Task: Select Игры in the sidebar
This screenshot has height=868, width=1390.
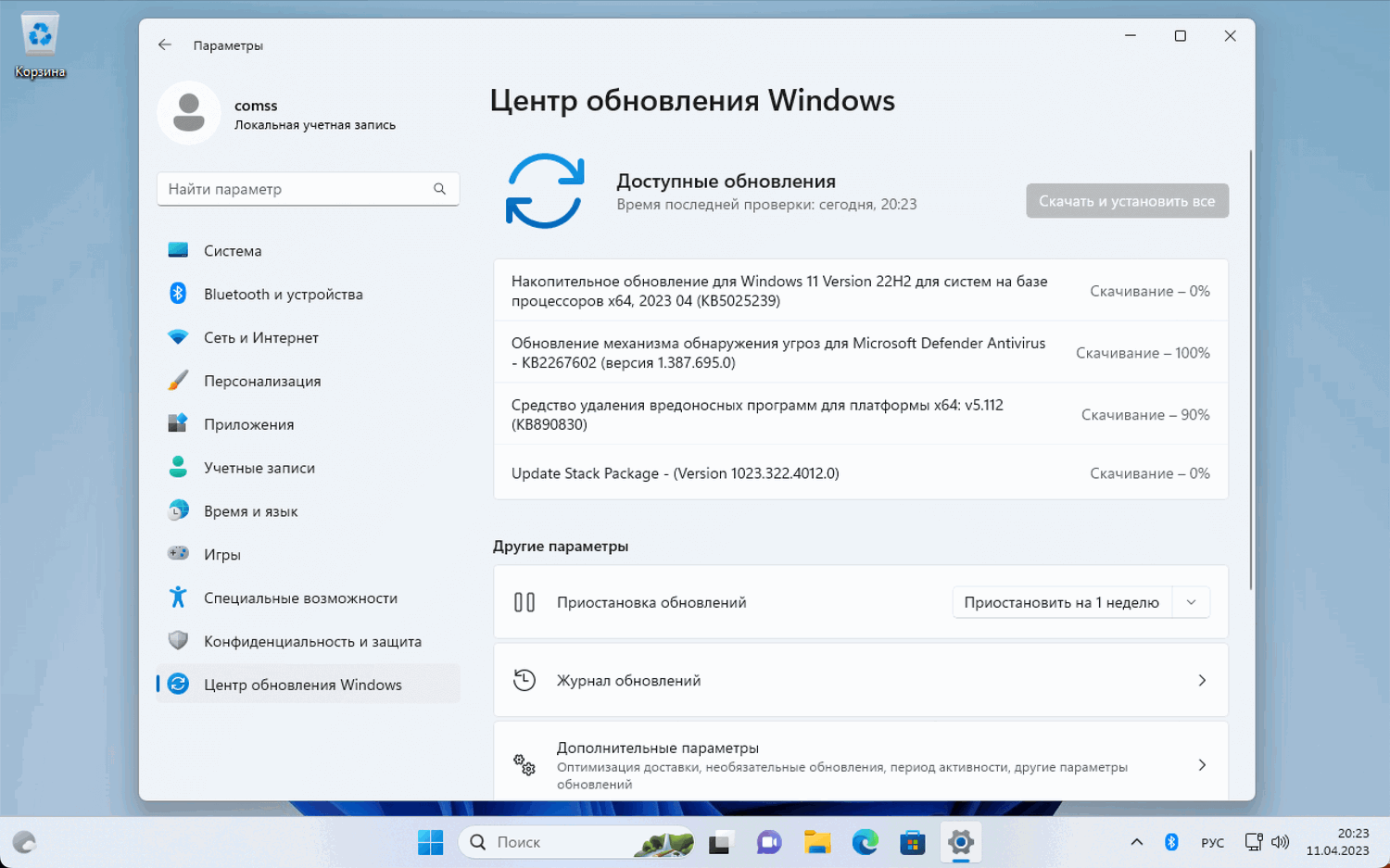Action: point(309,554)
